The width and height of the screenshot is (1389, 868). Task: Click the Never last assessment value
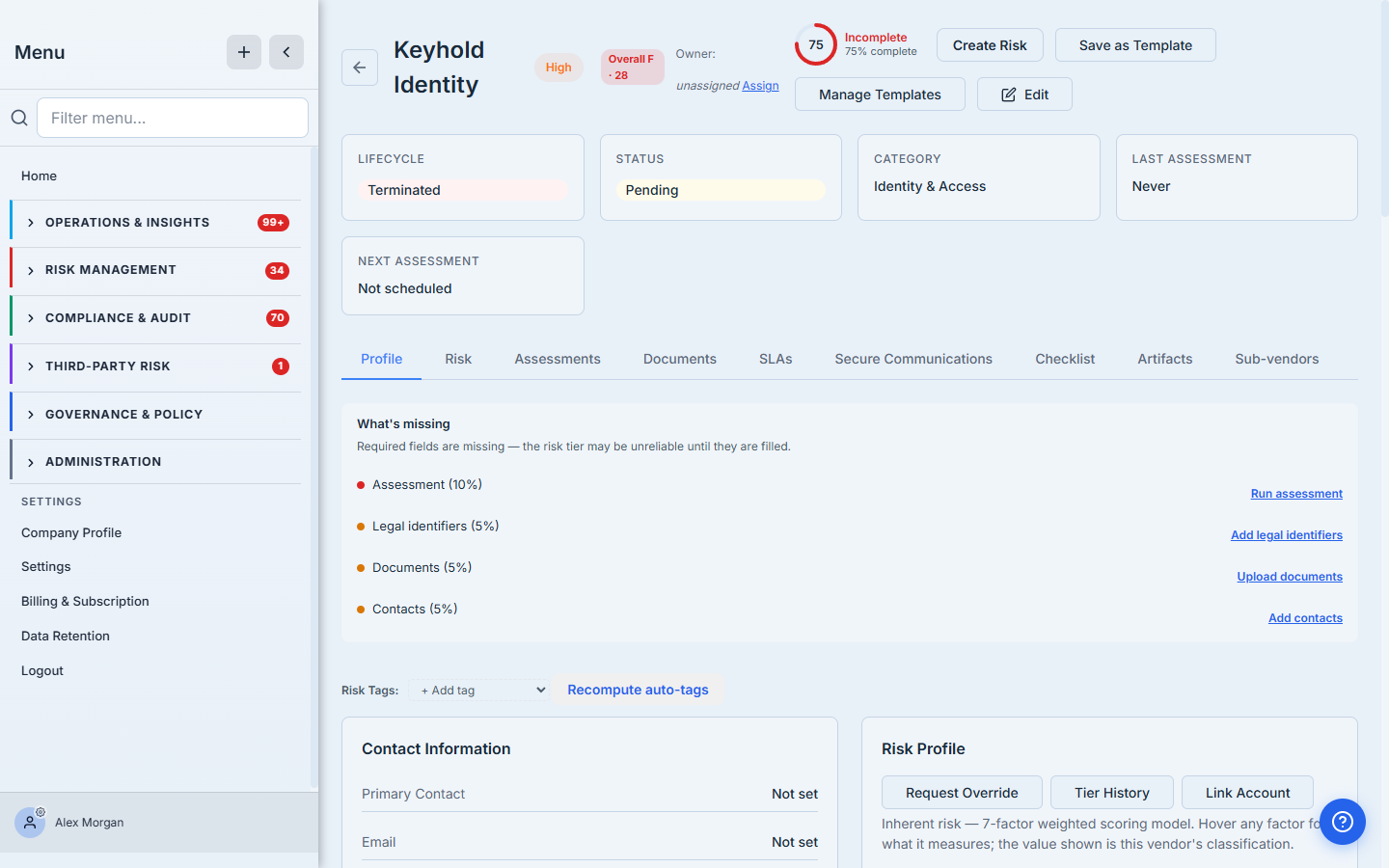point(1151,186)
